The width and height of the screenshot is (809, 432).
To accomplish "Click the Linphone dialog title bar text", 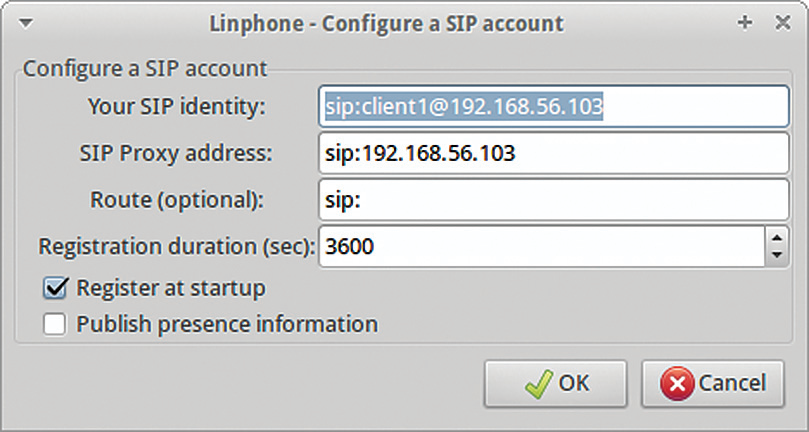I will pos(386,24).
